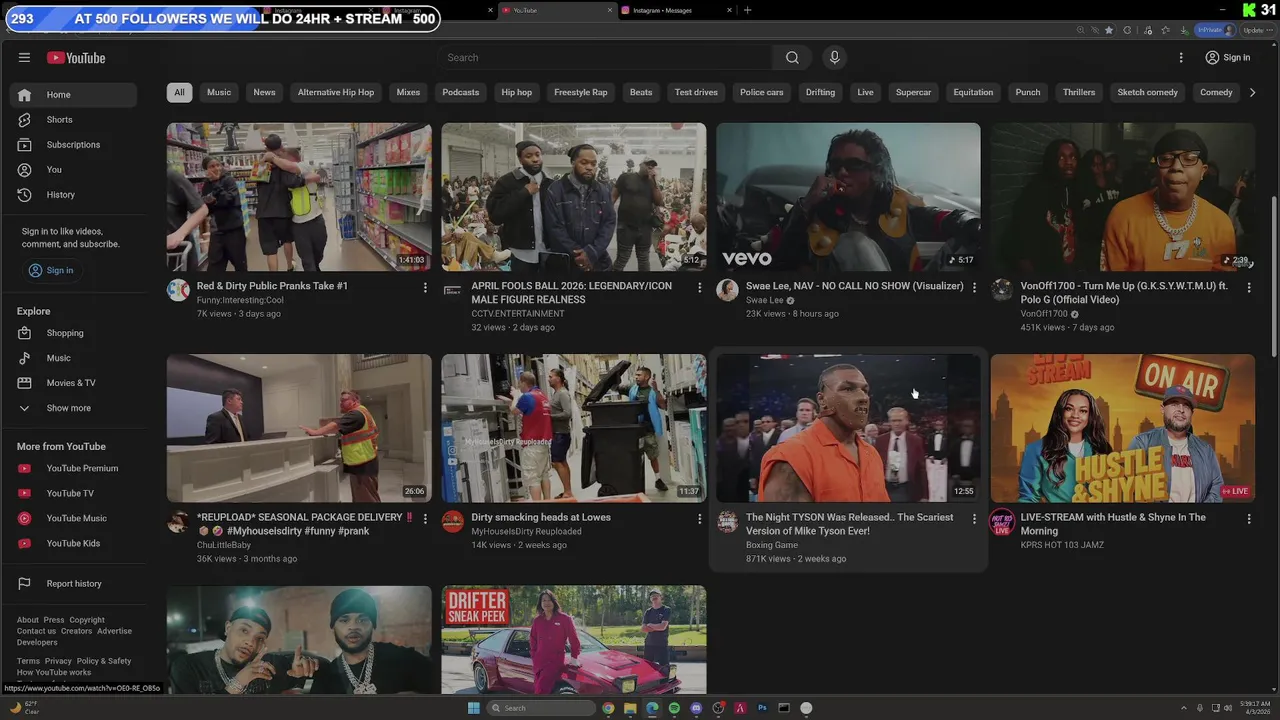This screenshot has width=1280, height=720.
Task: Click the InPrivate profile button
Action: [1215, 30]
